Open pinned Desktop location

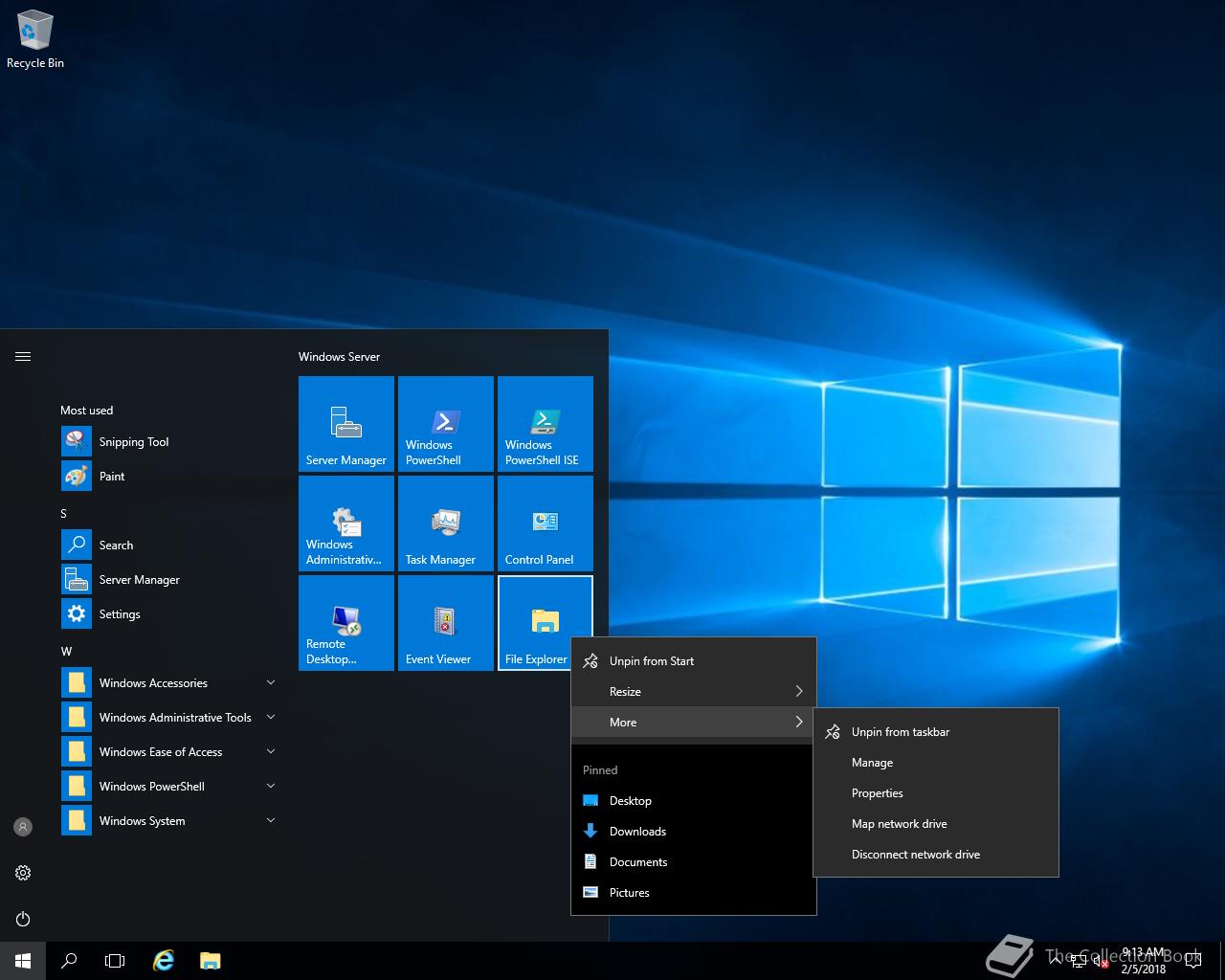pyautogui.click(x=694, y=800)
